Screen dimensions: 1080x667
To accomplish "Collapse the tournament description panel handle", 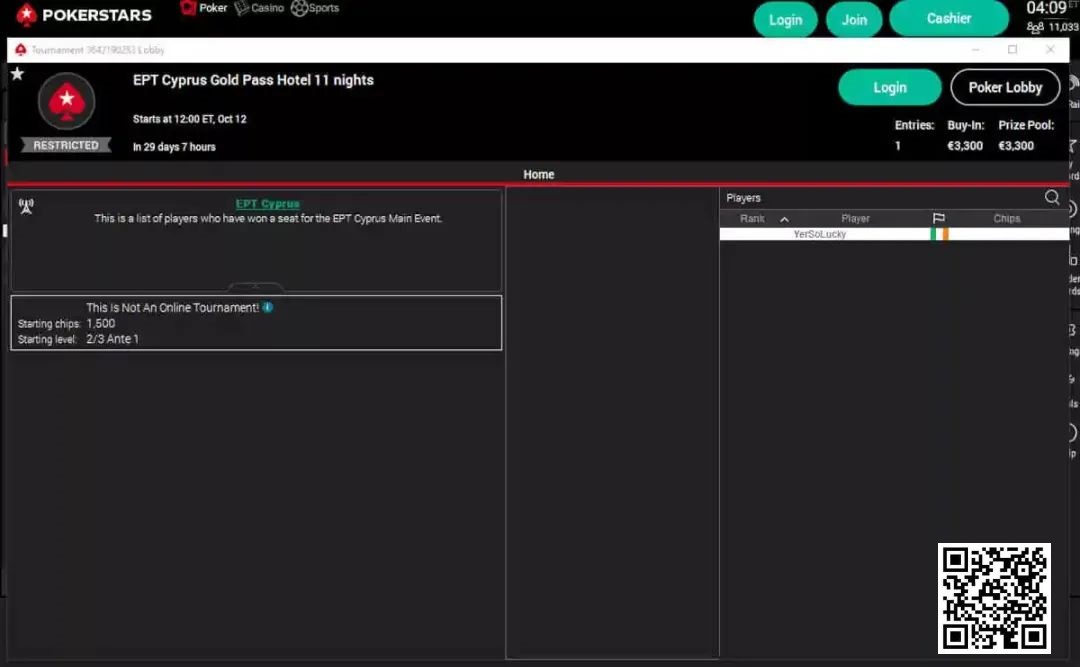I will pos(256,286).
